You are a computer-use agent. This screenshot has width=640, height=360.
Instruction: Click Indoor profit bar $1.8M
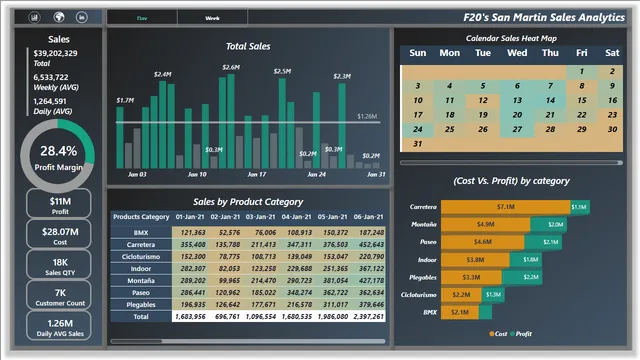[526, 260]
